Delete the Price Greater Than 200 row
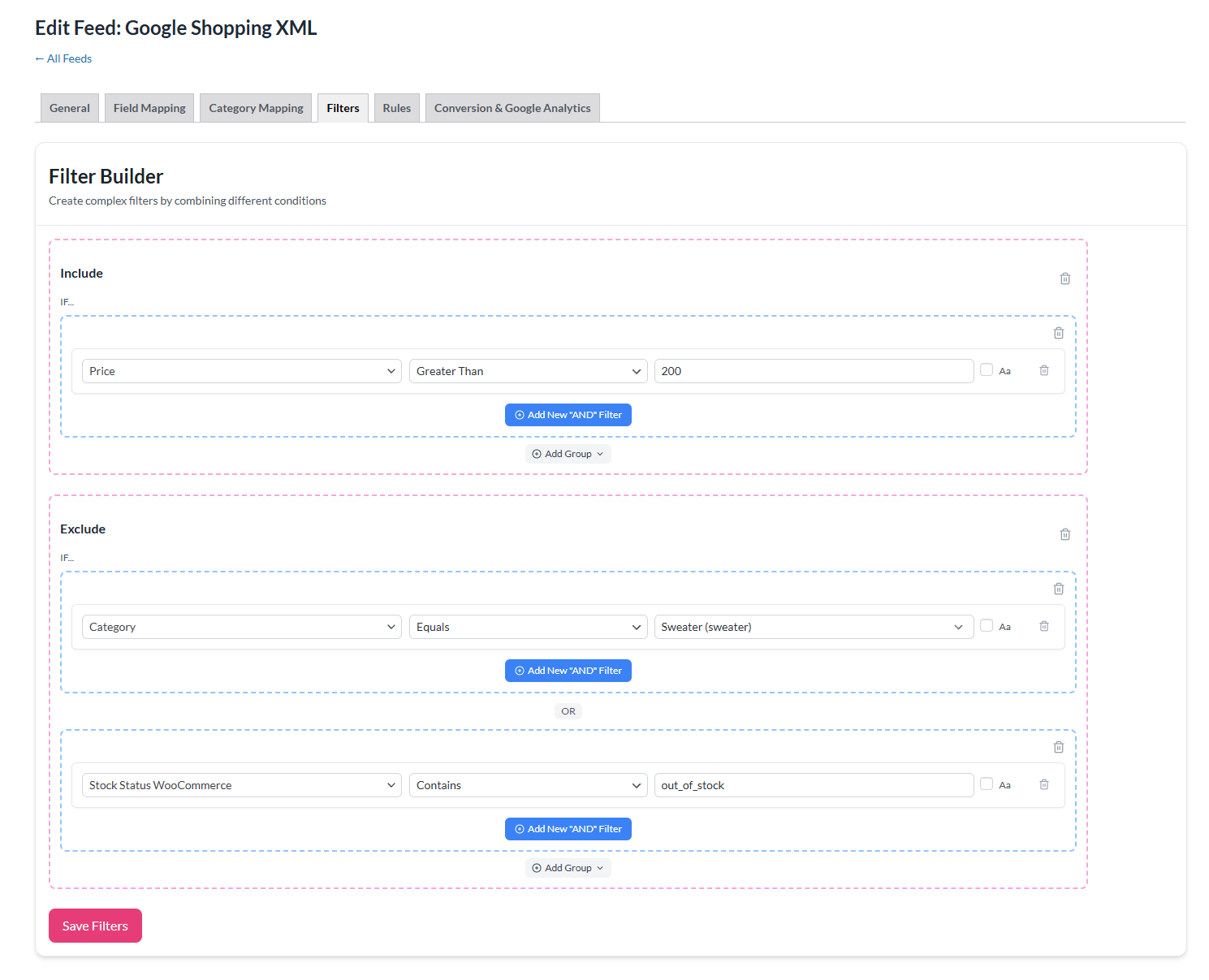 [1044, 370]
